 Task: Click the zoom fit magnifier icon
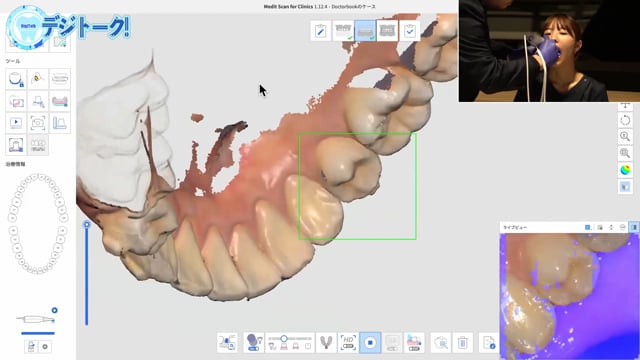(625, 153)
